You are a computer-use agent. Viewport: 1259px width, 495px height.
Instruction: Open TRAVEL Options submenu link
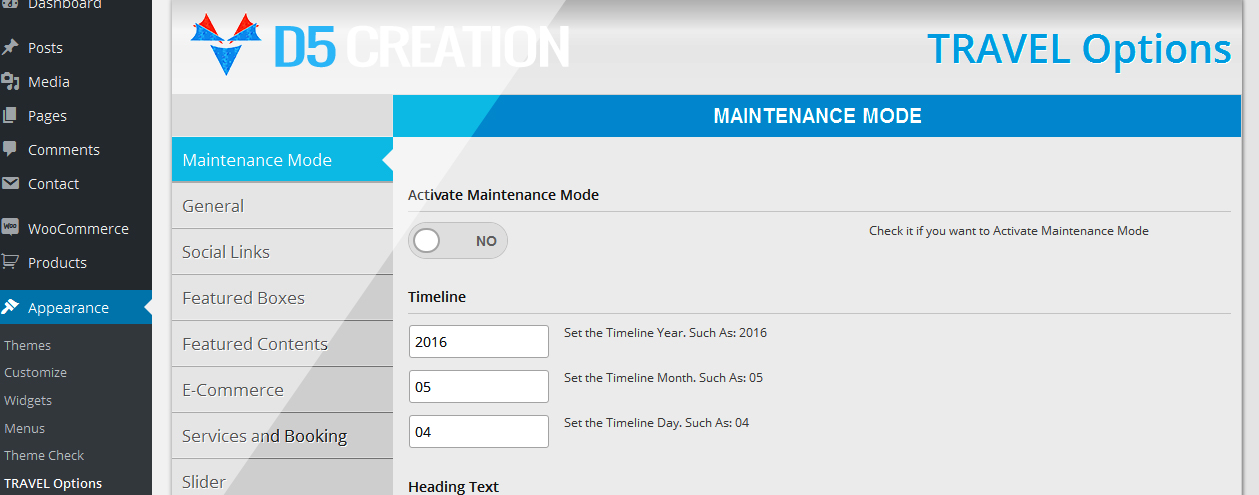pos(53,483)
